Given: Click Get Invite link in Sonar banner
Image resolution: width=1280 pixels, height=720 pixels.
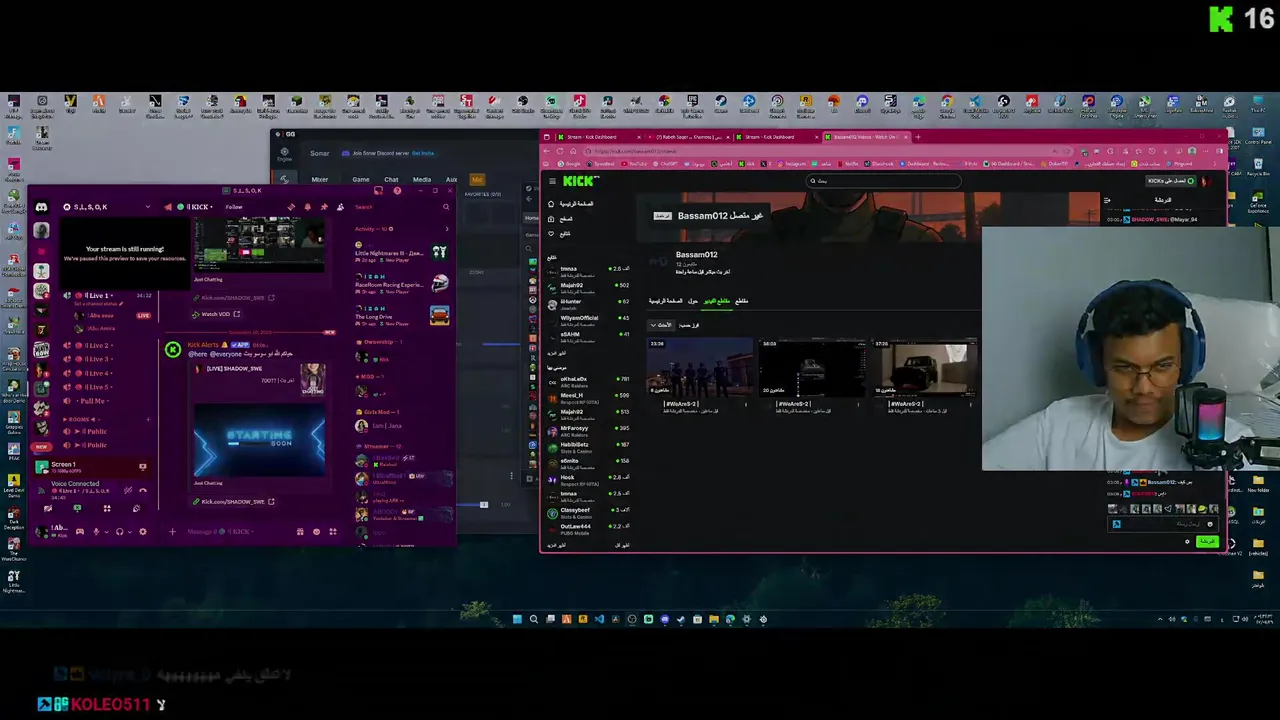Looking at the screenshot, I should [x=423, y=153].
